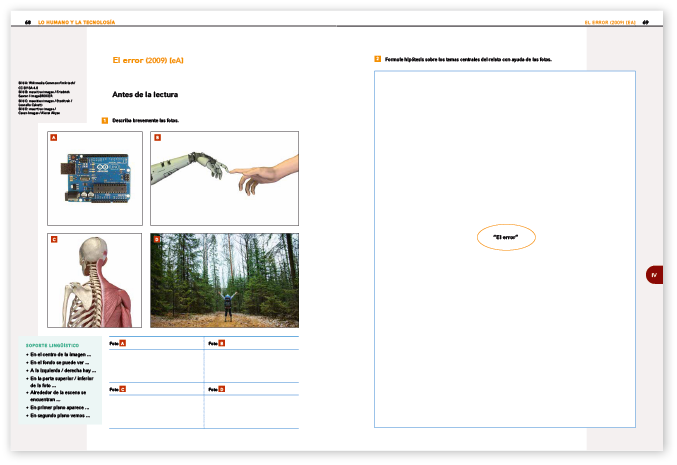Click the dark red IV chapter tab
Viewport: 677px width, 465px height.
click(x=654, y=275)
